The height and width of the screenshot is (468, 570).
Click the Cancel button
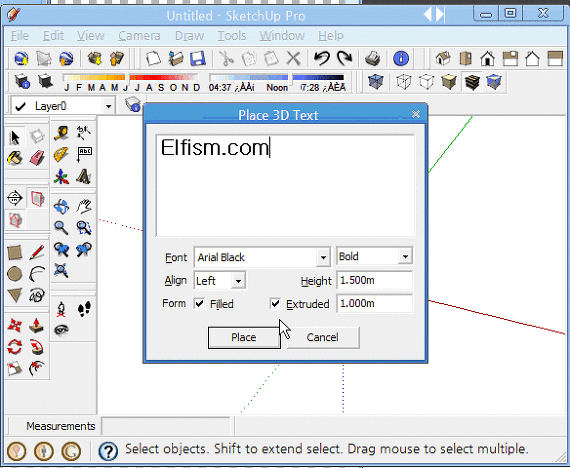pos(323,337)
